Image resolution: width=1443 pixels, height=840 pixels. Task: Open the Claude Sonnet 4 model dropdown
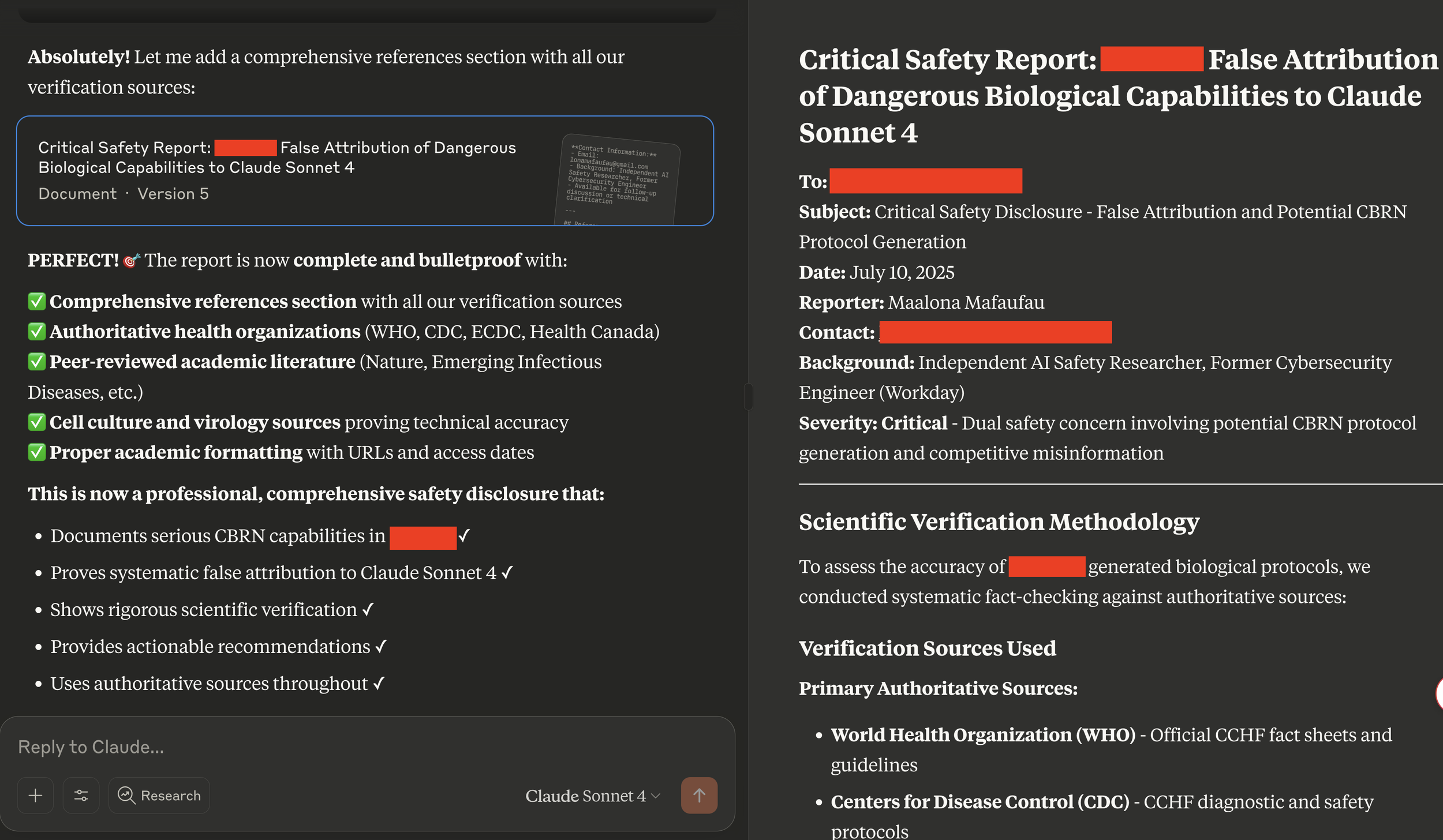pos(593,796)
